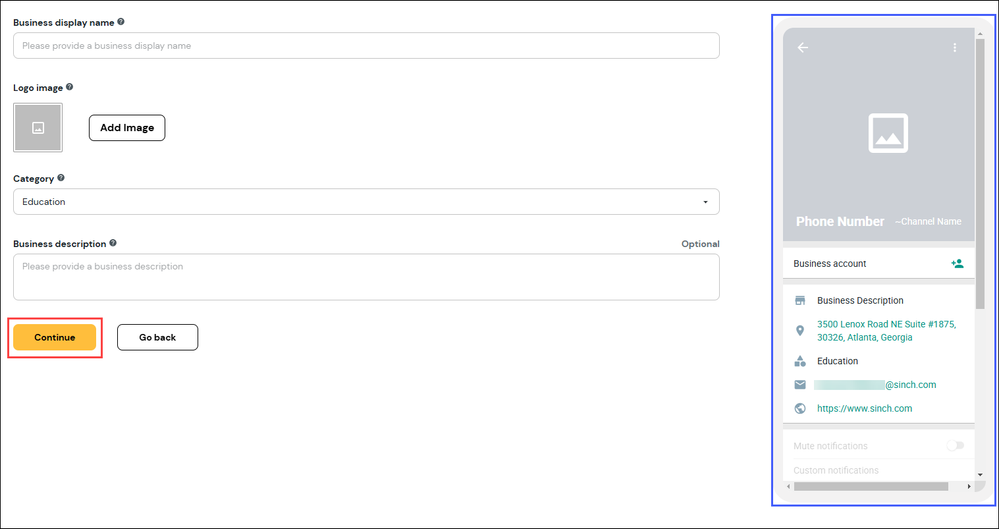Screen dimensions: 999x529
Task: Click the preview scrollbar down arrow
Action: pyautogui.click(x=980, y=474)
